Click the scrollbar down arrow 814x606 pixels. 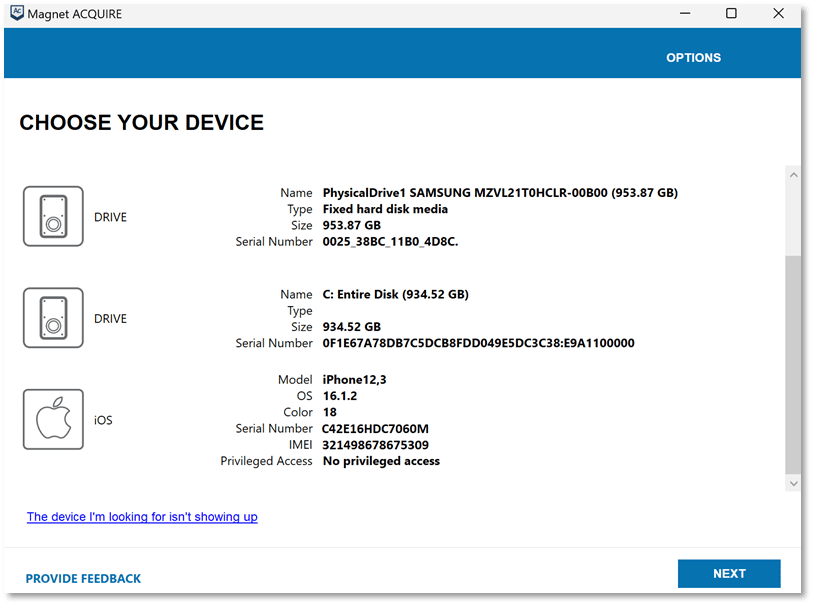(793, 483)
